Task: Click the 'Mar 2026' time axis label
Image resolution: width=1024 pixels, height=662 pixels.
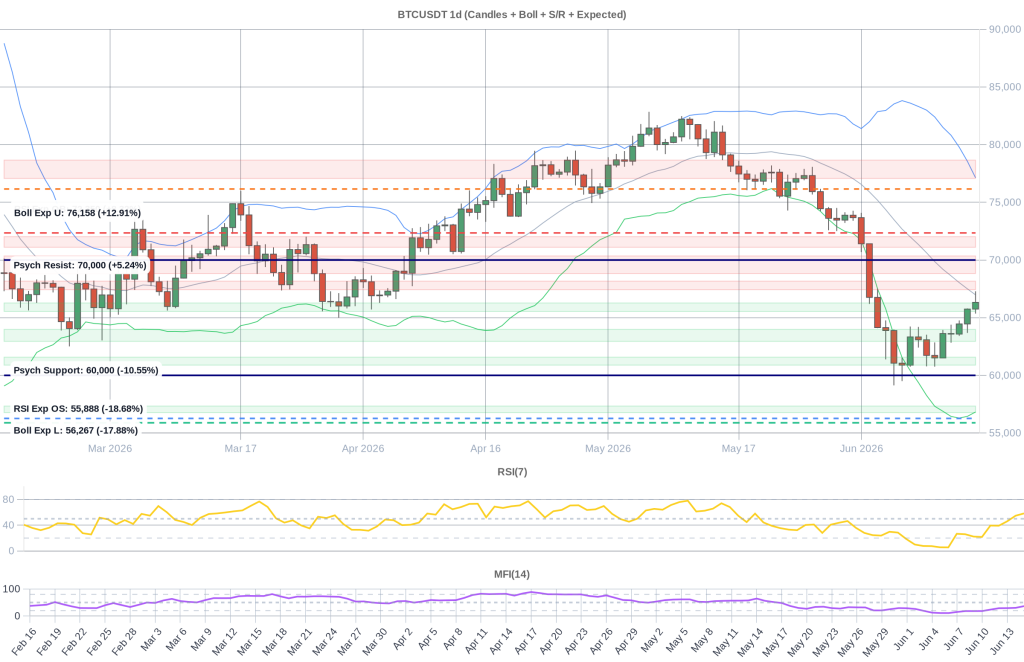Action: pos(110,449)
